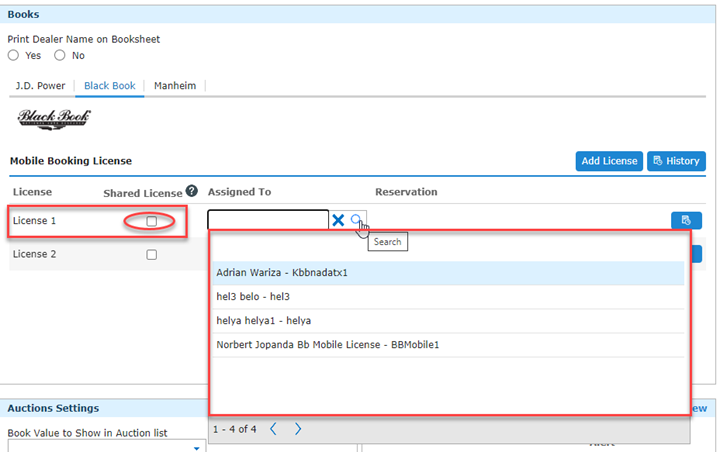Click the Search magnifier icon for License 1

coord(356,220)
